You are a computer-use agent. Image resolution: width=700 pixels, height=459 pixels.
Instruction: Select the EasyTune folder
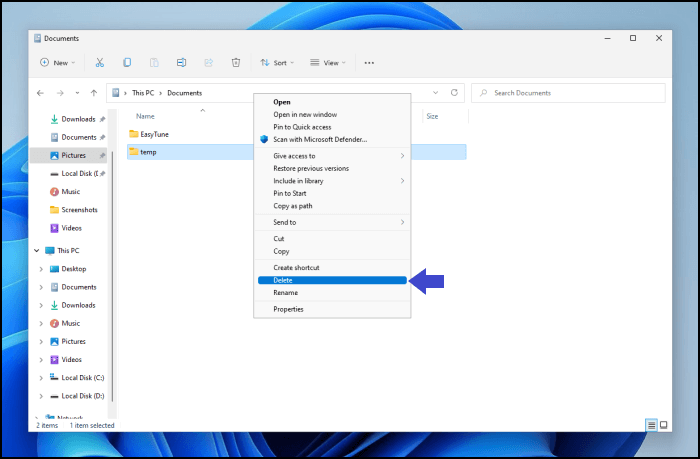pos(154,133)
